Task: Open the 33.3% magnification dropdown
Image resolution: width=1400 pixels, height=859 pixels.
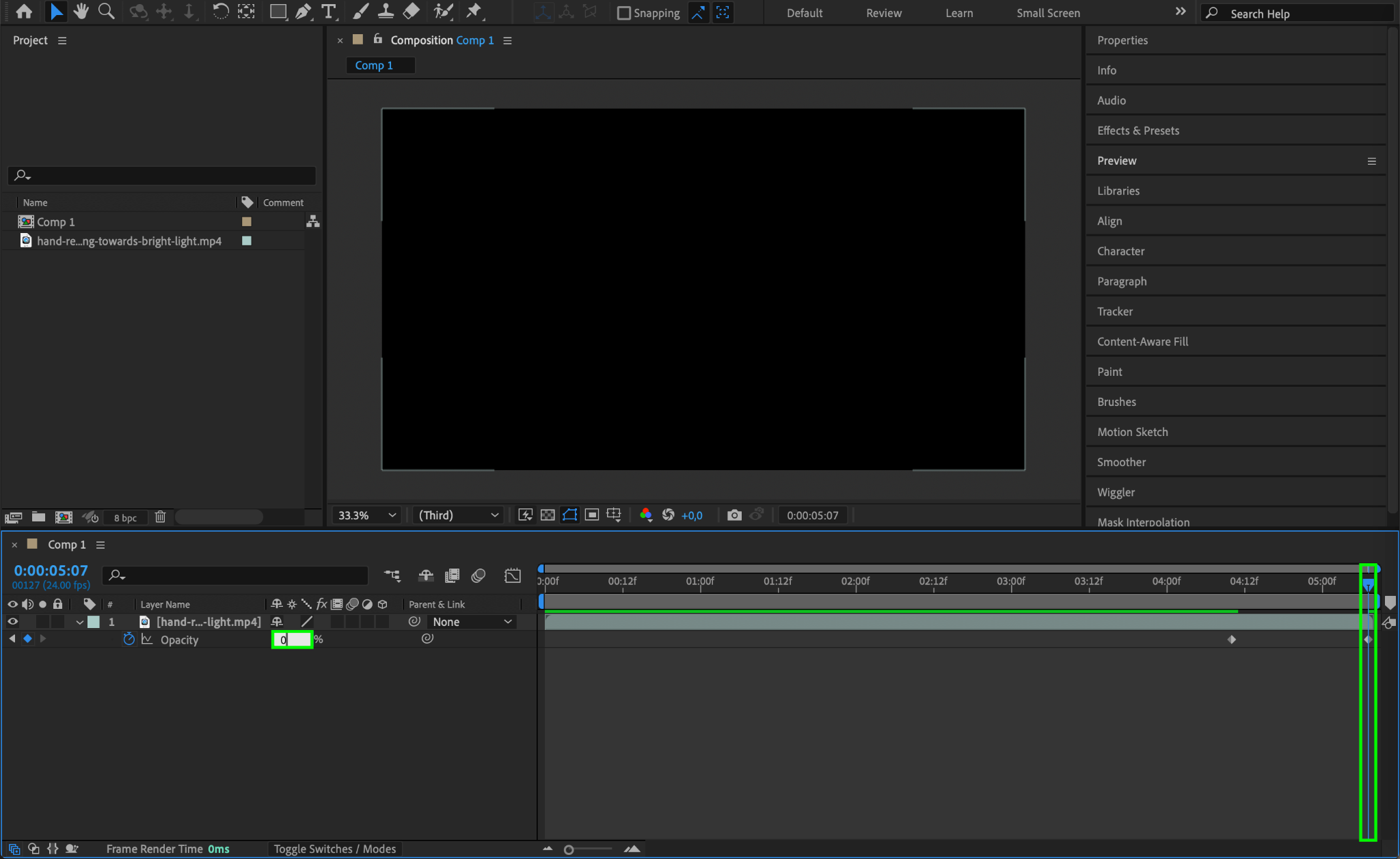Action: (x=367, y=515)
